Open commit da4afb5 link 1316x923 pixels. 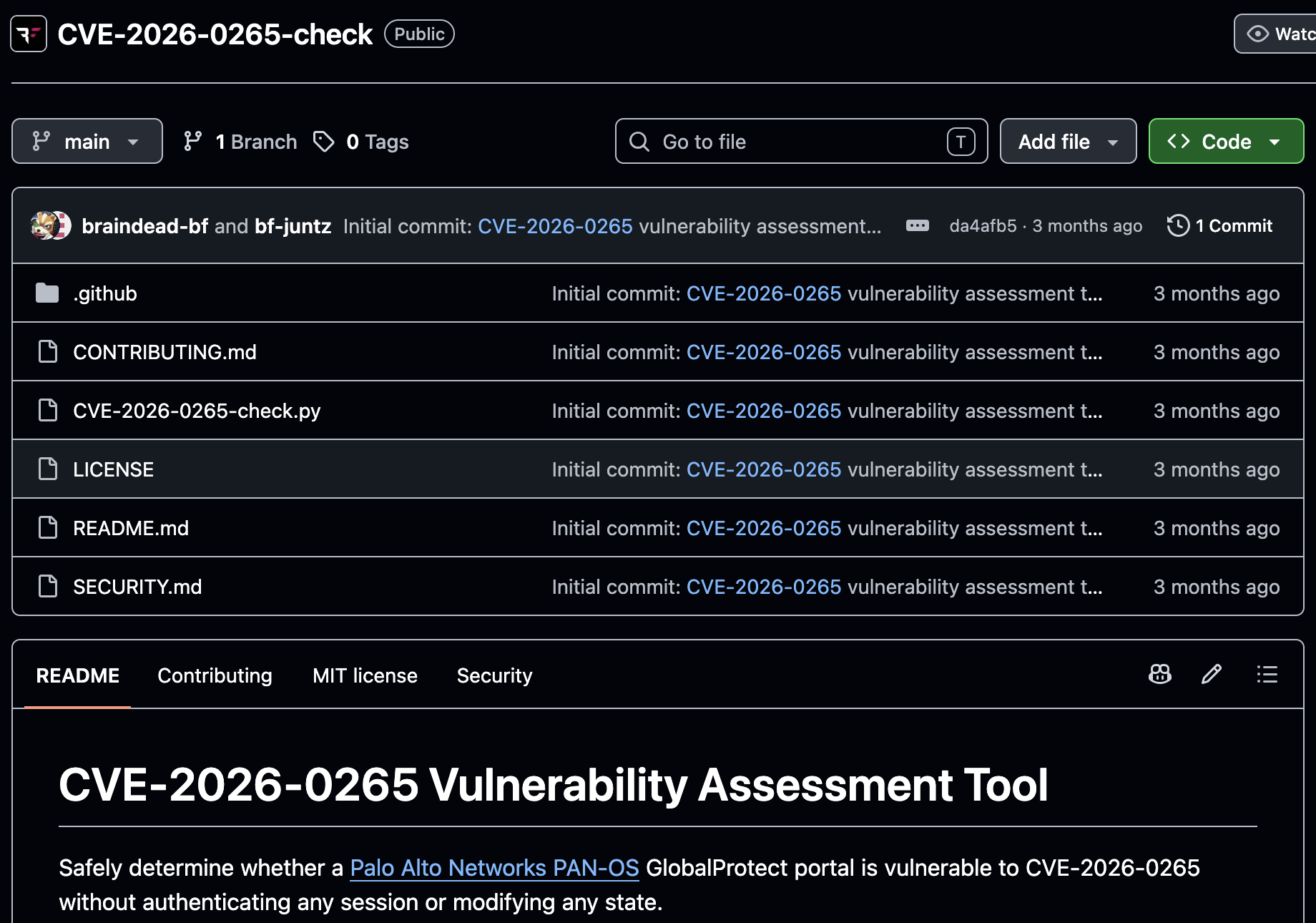pyautogui.click(x=983, y=226)
